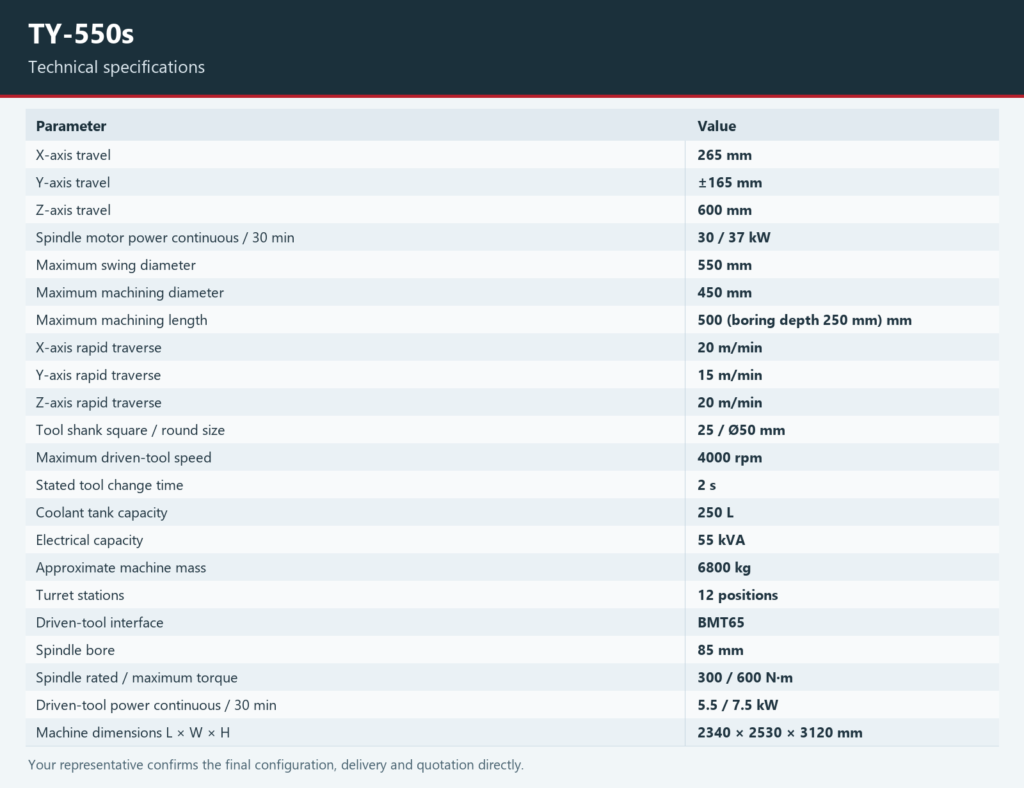Select the Technical specifications subtitle

[x=116, y=67]
